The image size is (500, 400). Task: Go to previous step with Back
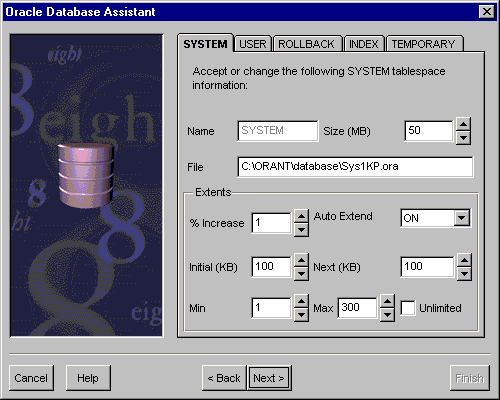pos(224,378)
